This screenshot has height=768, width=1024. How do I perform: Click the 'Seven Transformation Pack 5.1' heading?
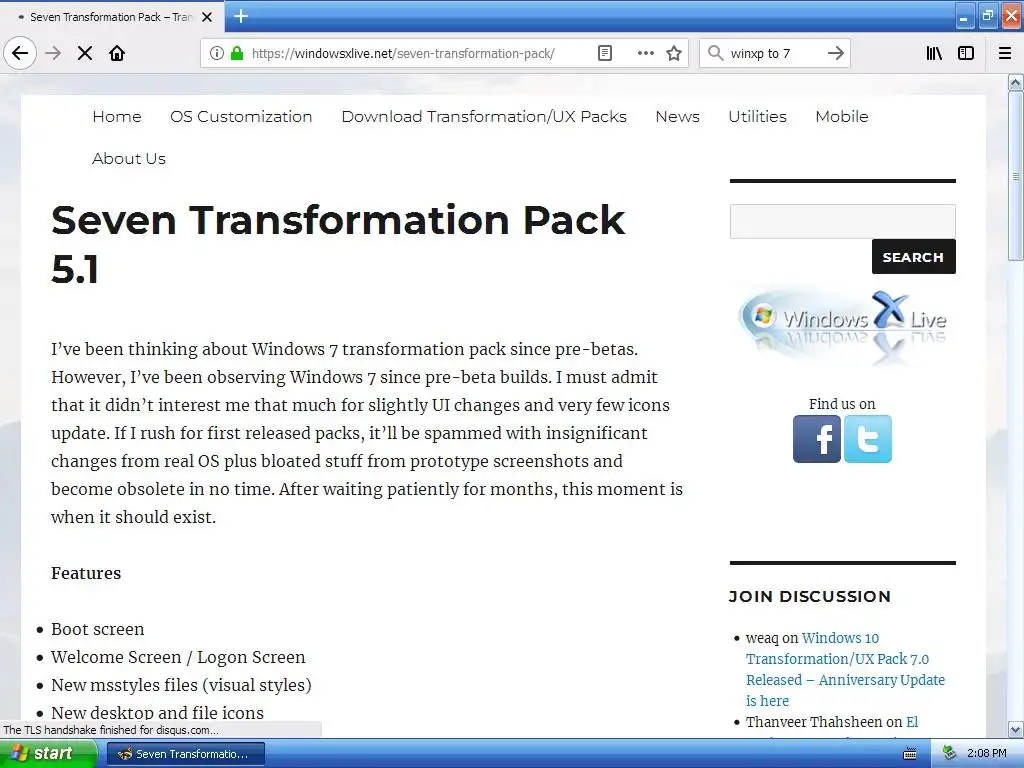(338, 244)
